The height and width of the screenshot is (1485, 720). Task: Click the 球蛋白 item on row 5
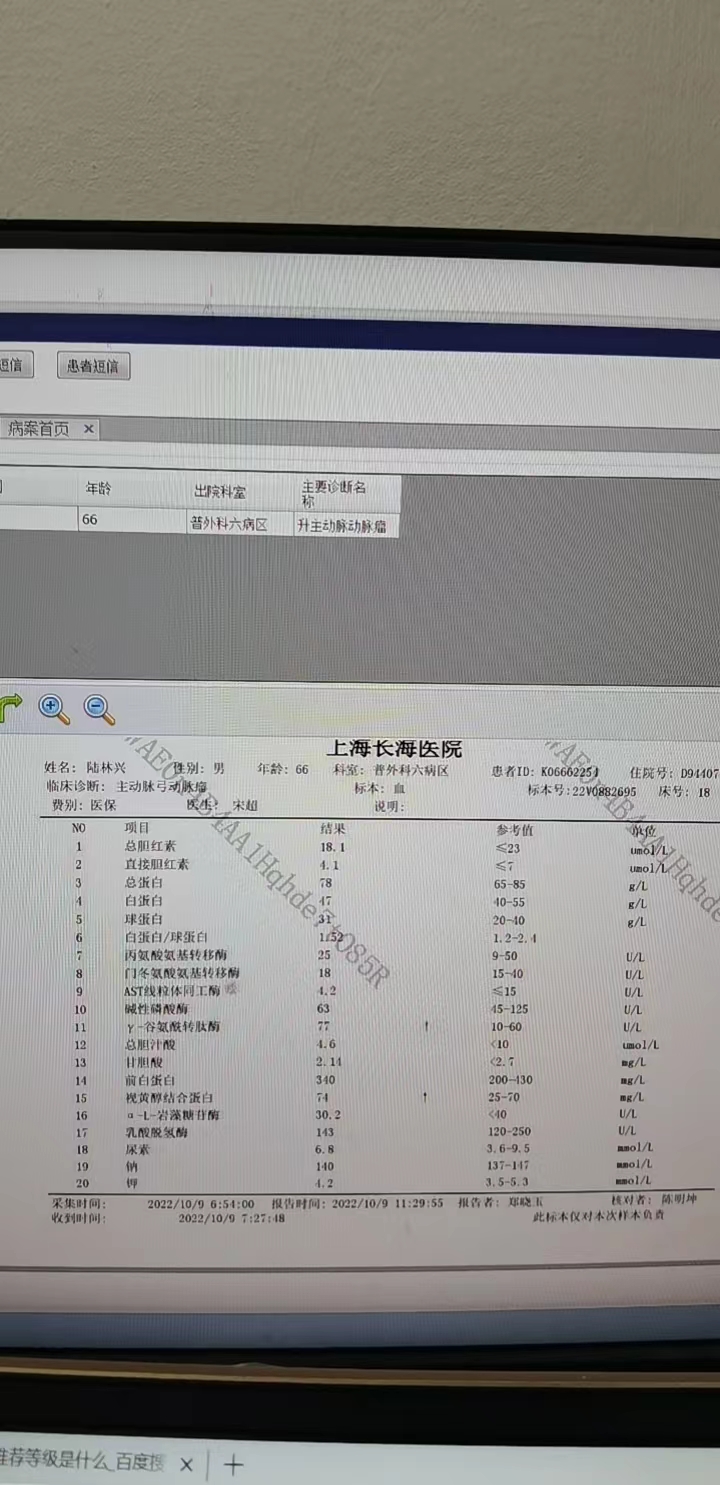pos(143,919)
